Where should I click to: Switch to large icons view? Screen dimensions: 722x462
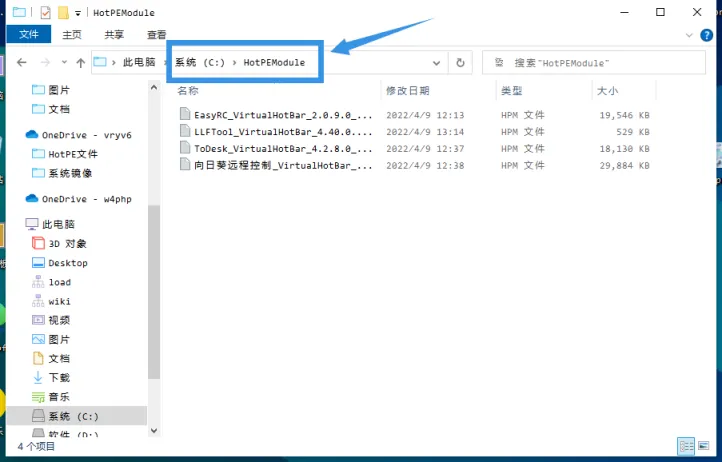point(703,446)
